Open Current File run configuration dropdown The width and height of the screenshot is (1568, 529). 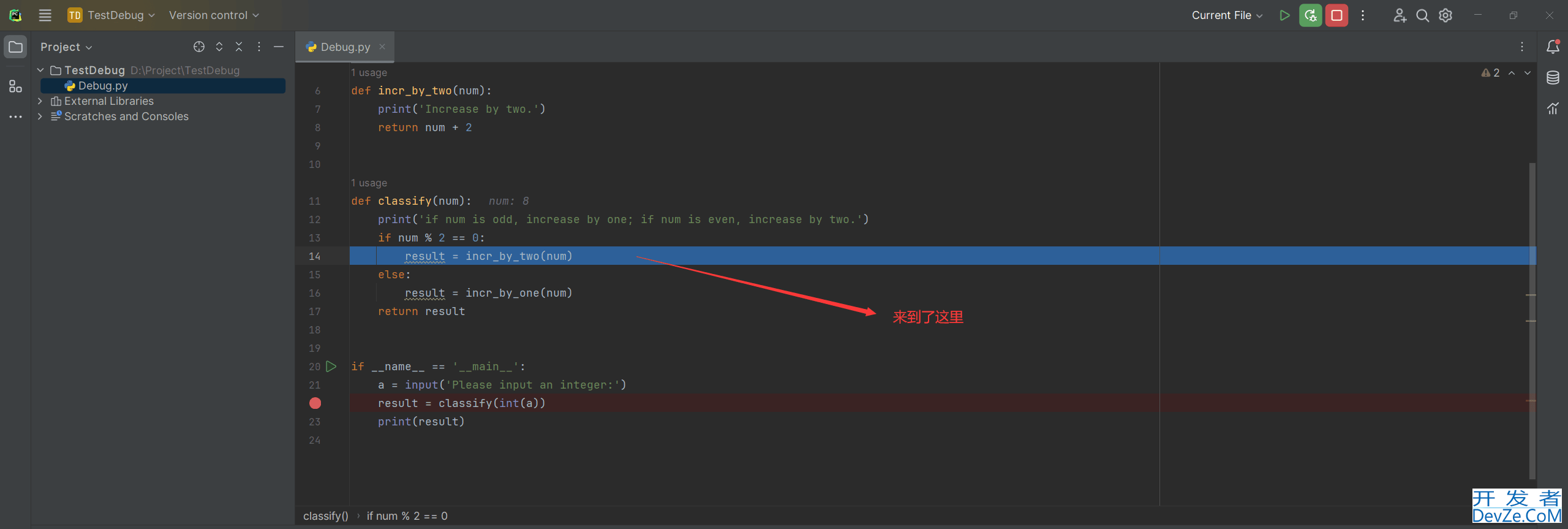click(x=1227, y=15)
